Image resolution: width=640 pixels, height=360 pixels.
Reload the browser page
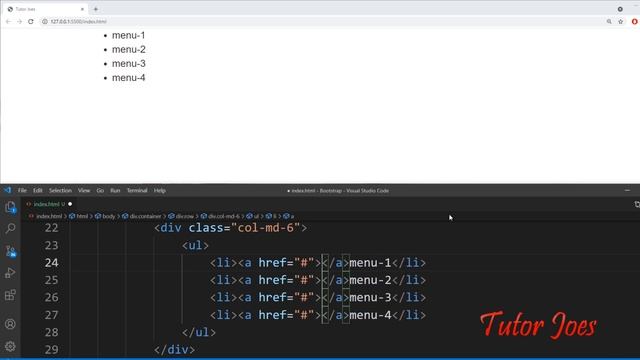click(31, 21)
